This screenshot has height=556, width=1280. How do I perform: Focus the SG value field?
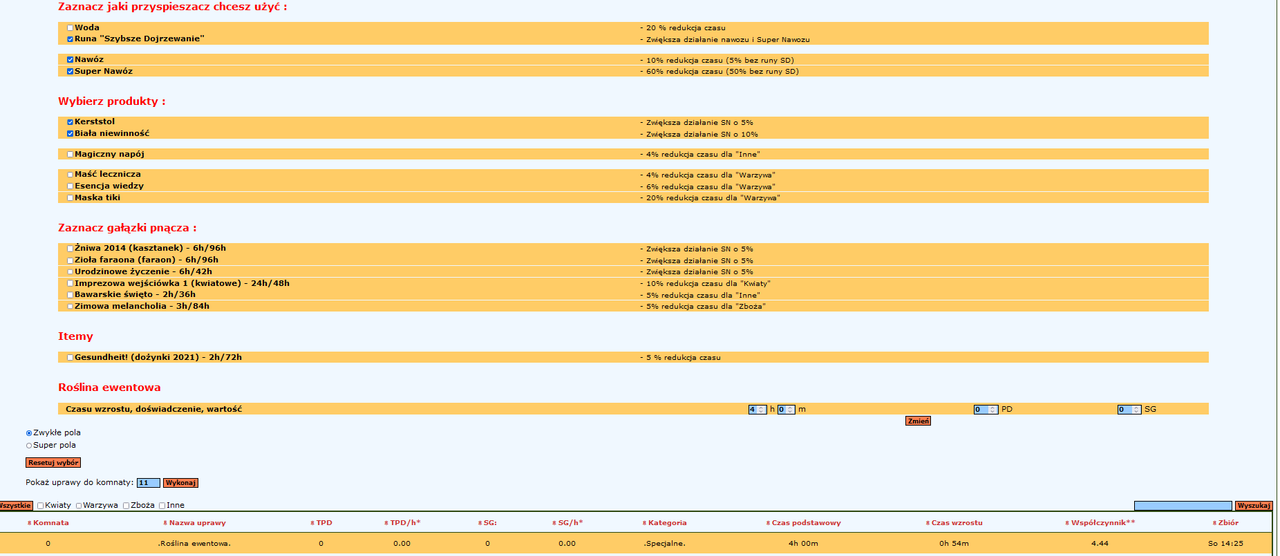click(1129, 409)
